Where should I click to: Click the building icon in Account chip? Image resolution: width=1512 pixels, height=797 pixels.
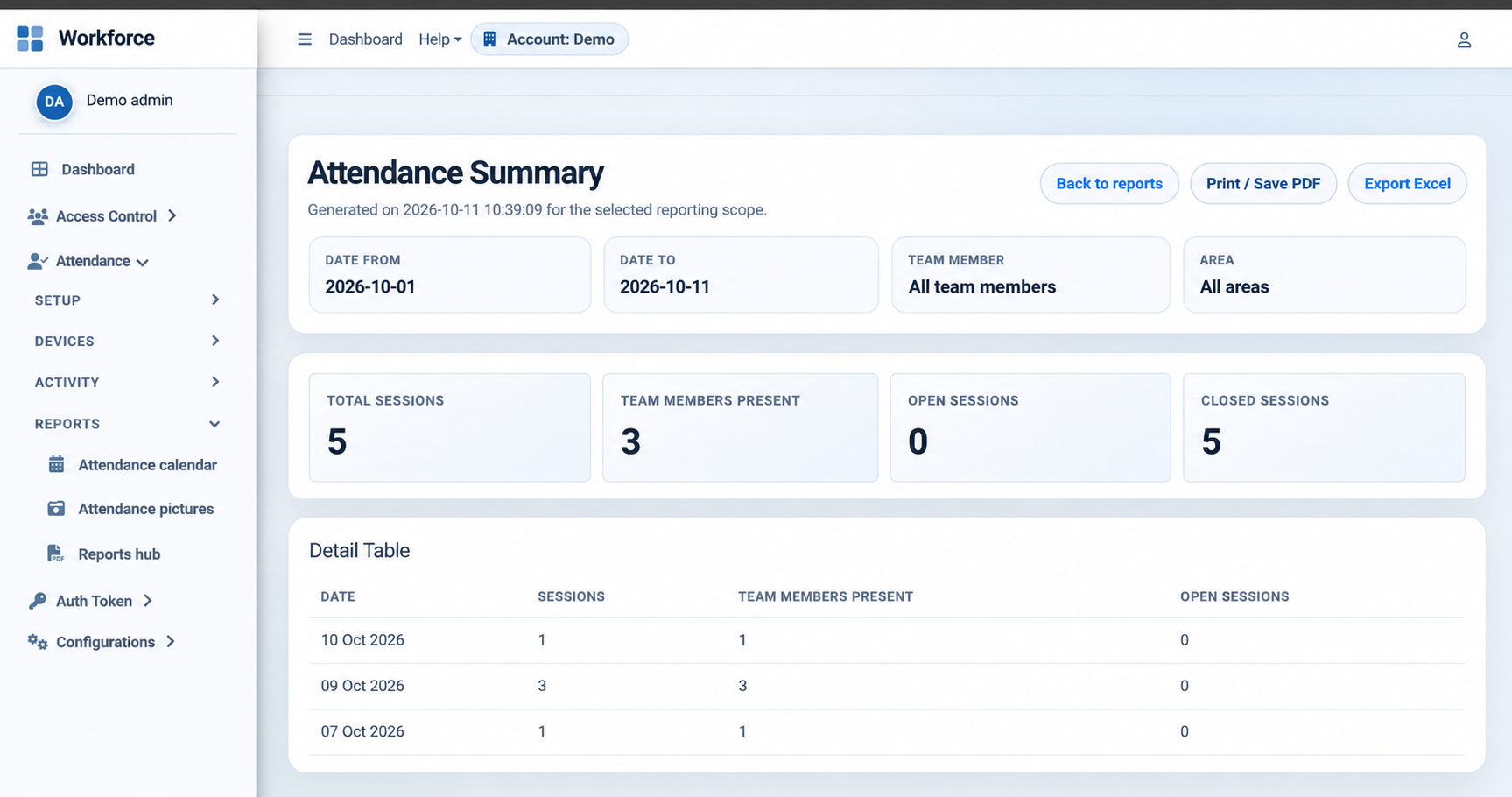tap(489, 39)
